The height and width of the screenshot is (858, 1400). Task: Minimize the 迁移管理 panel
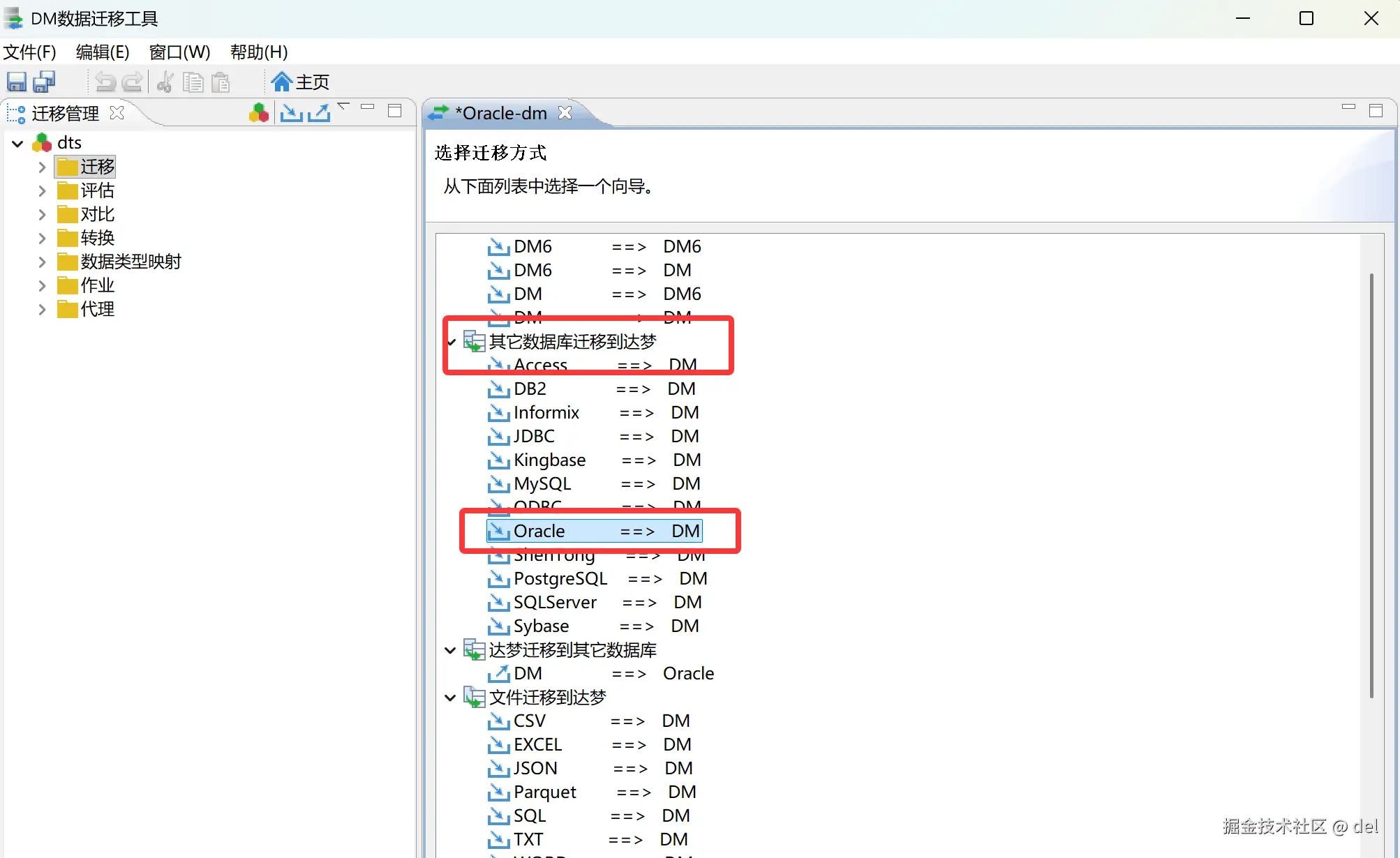(368, 107)
